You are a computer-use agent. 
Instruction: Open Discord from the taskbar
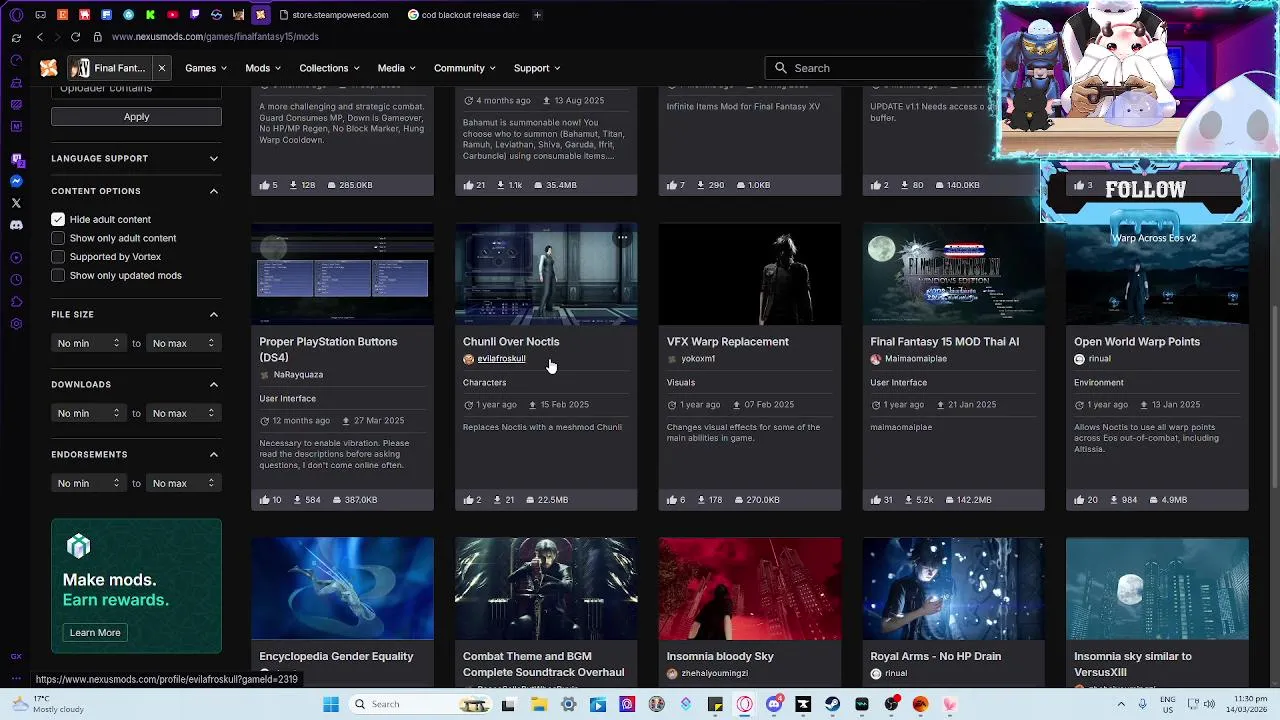point(773,704)
